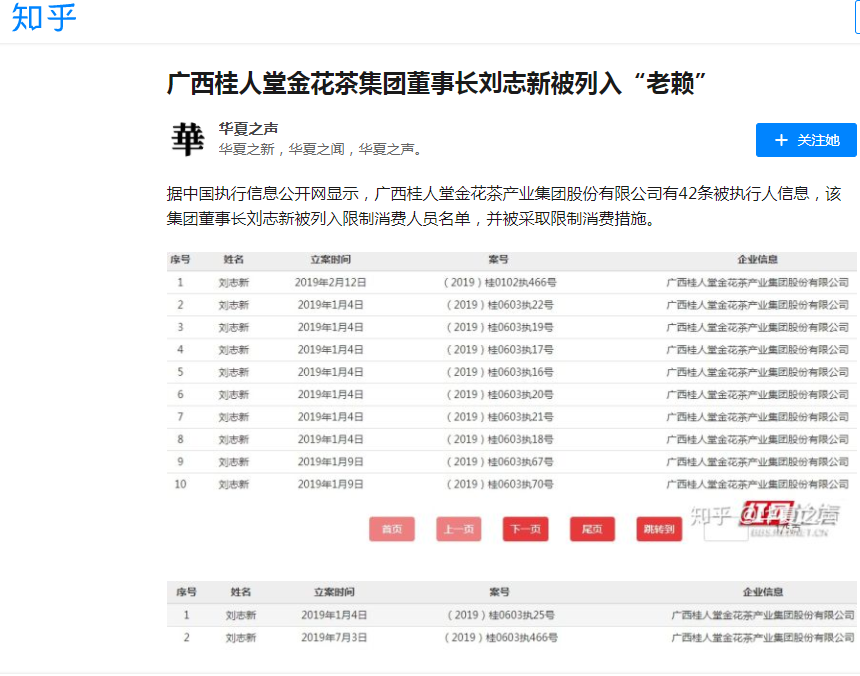This screenshot has height=676, width=860.
Task: Select case number （2019）桂0603执20号
Action: coord(499,395)
